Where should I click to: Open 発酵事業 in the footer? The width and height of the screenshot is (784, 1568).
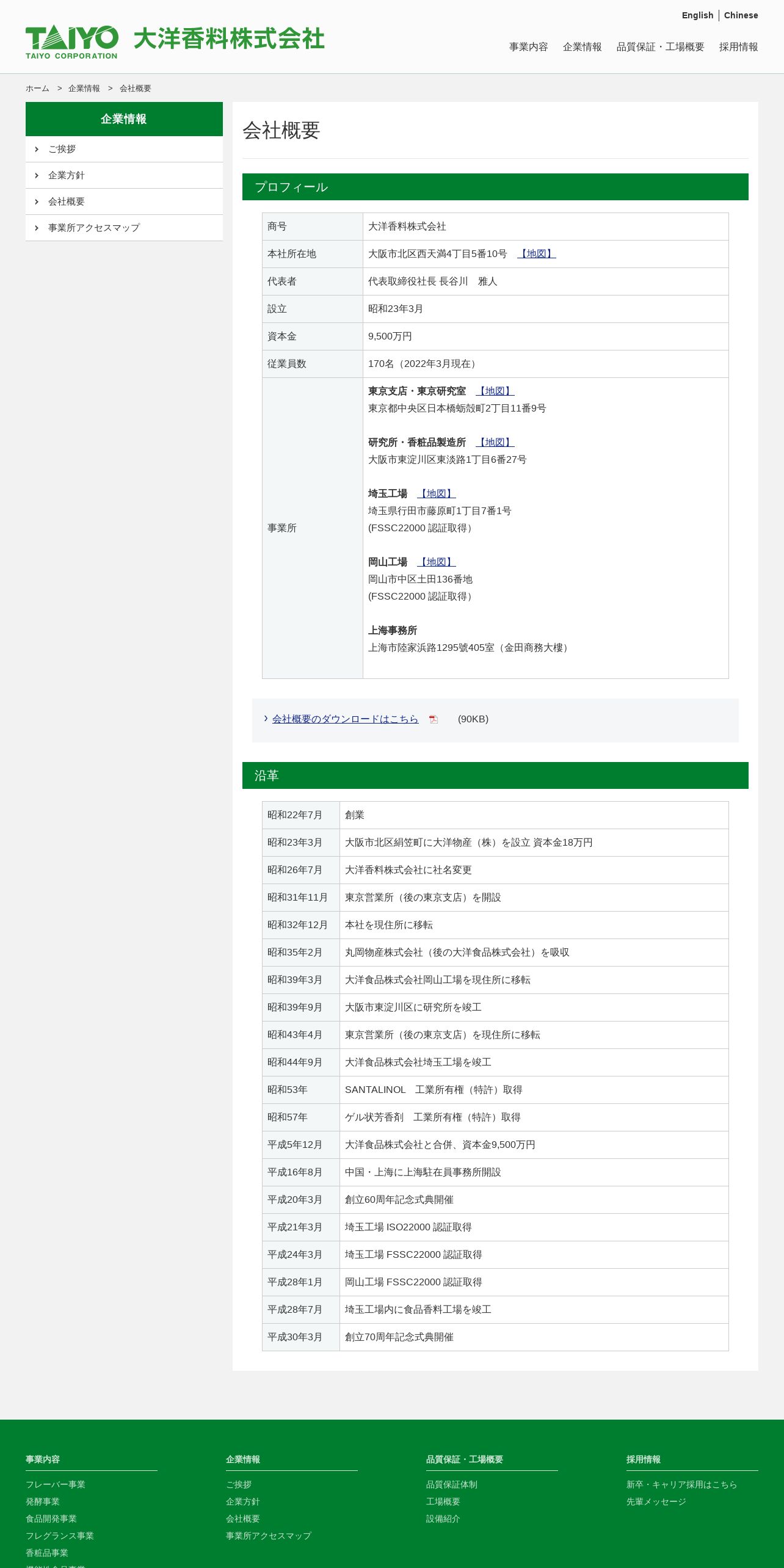click(43, 1501)
